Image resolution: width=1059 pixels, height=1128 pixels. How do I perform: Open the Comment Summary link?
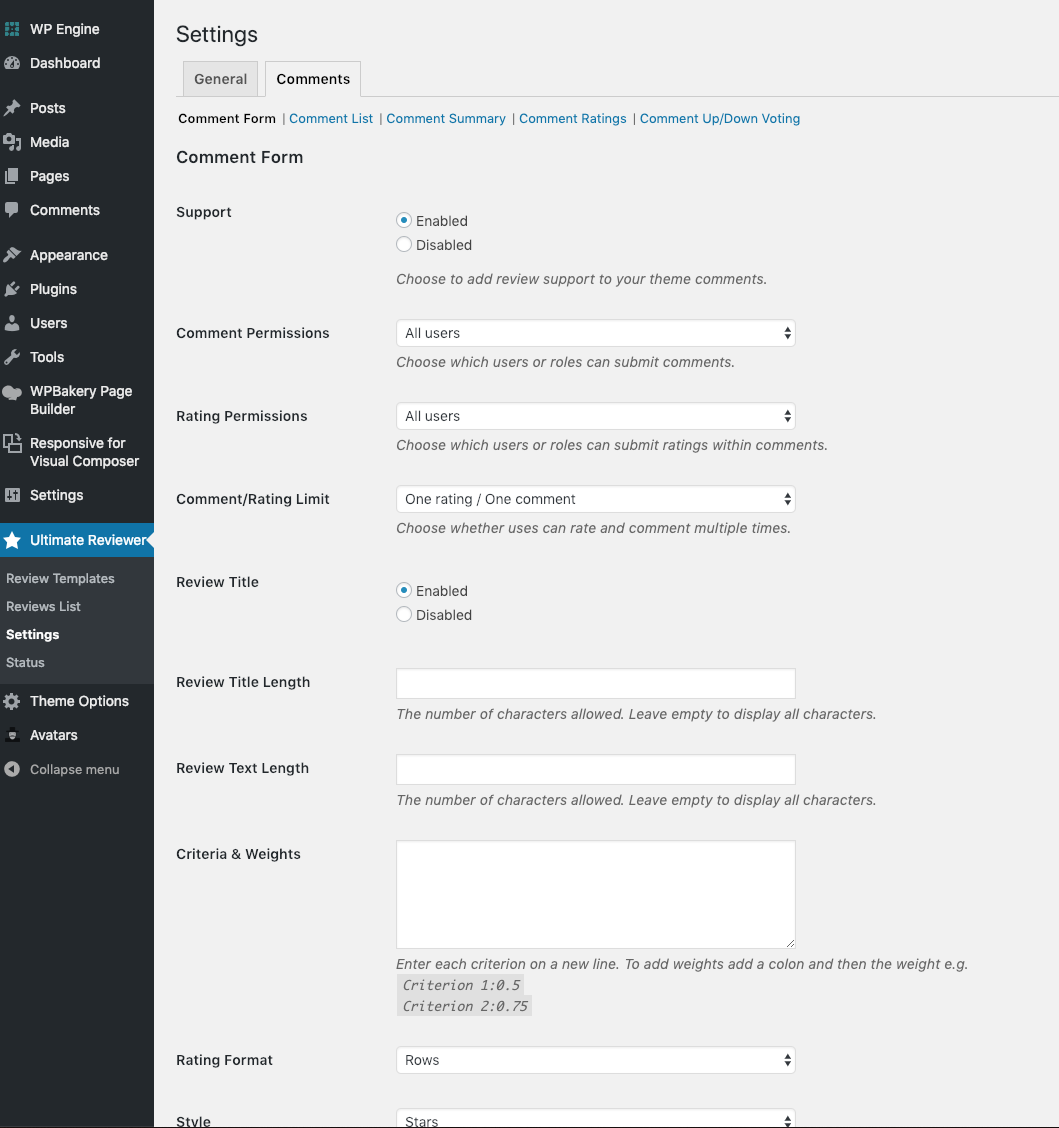pos(446,118)
